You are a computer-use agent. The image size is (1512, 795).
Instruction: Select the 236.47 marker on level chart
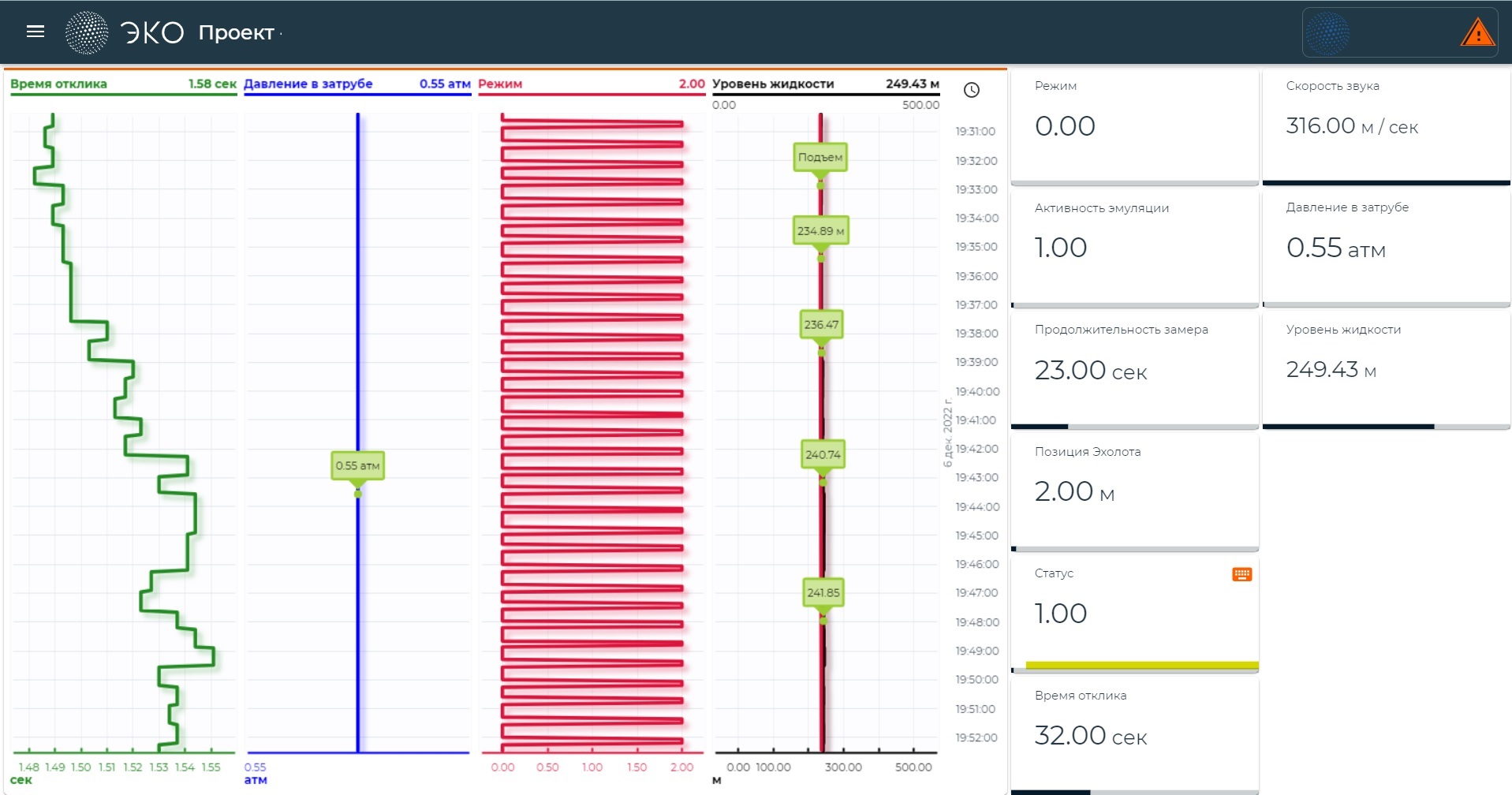[x=821, y=324]
